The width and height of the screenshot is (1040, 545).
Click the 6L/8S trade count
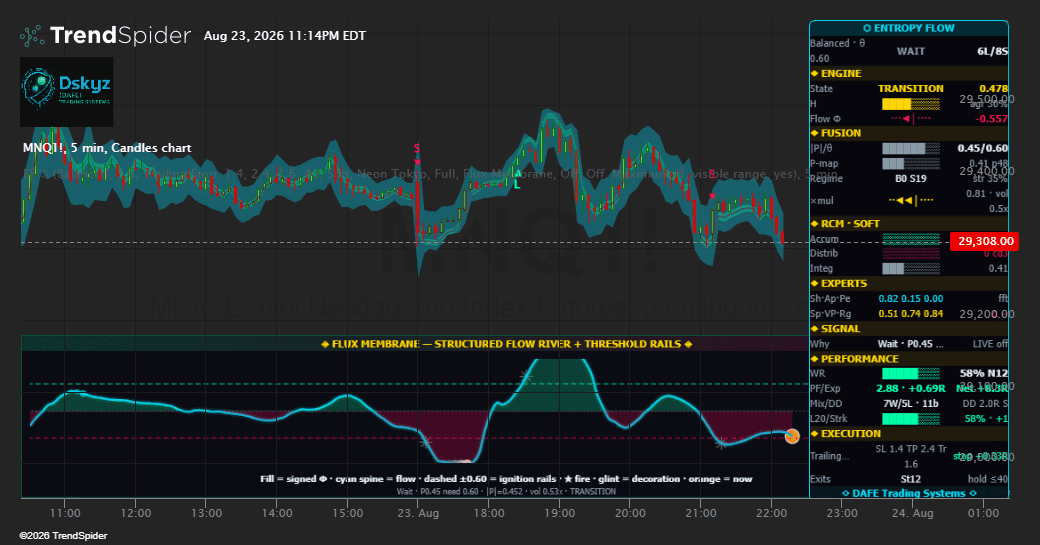pyautogui.click(x=992, y=51)
